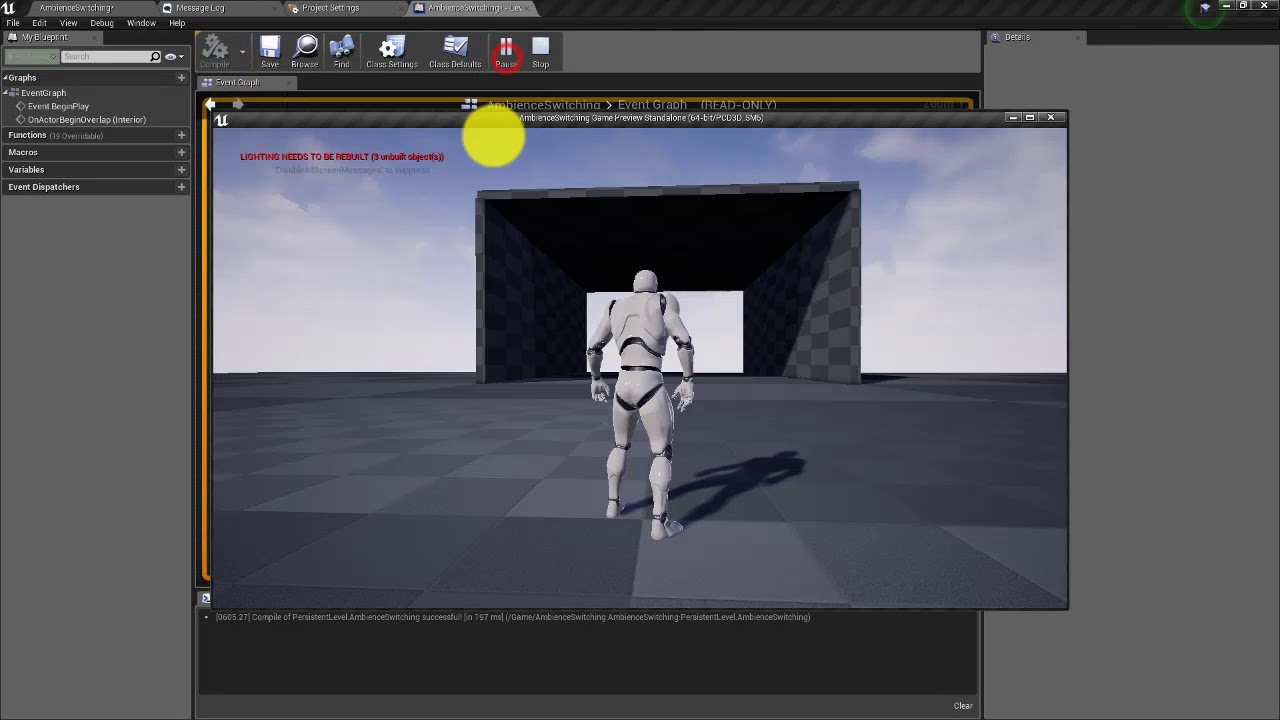
Task: Click the compile successful log message
Action: coord(513,617)
